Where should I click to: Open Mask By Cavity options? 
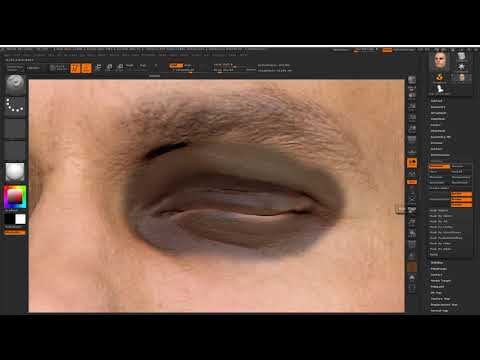[x=441, y=227]
